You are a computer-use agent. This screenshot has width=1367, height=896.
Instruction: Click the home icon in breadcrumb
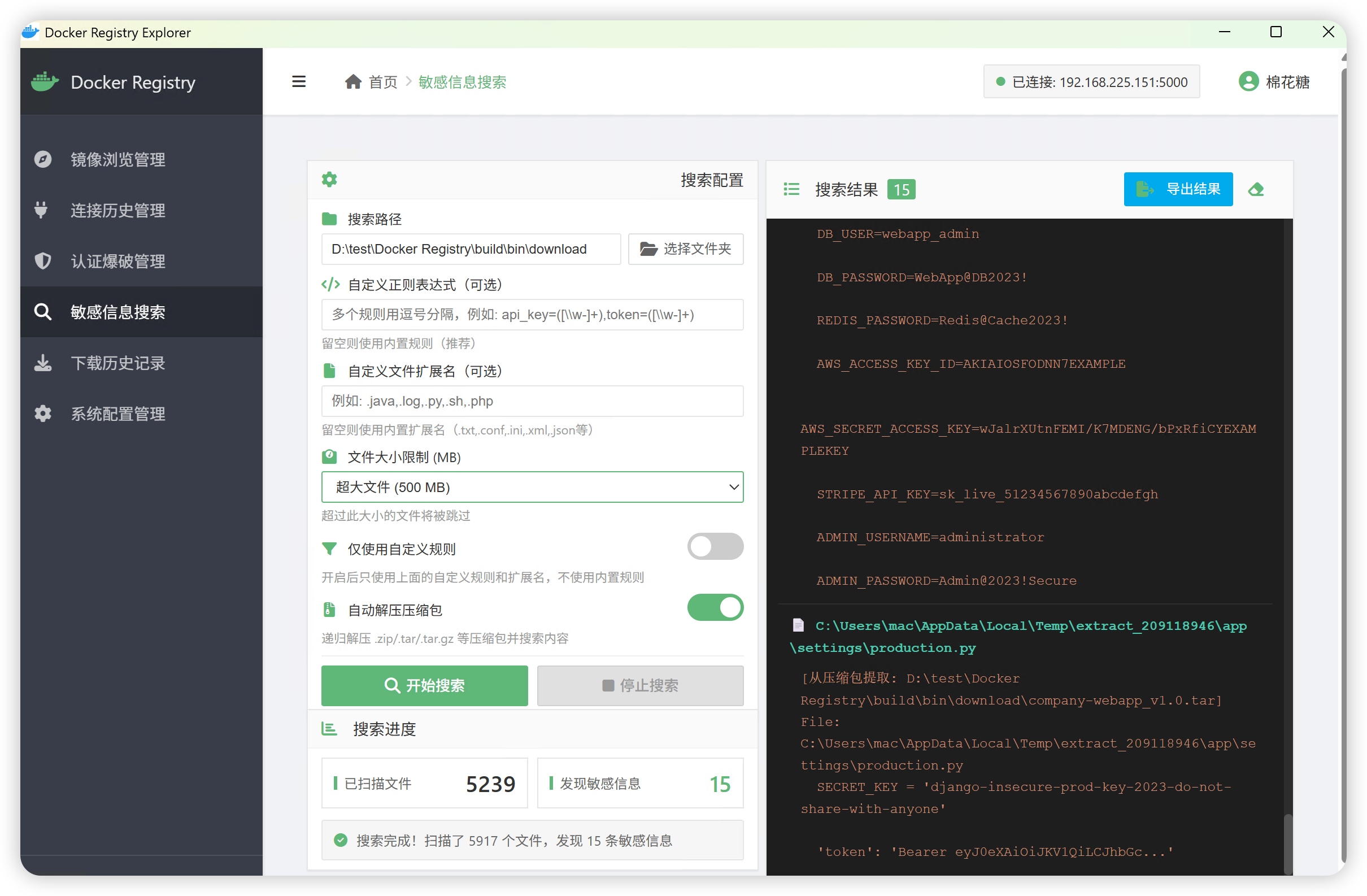[353, 81]
